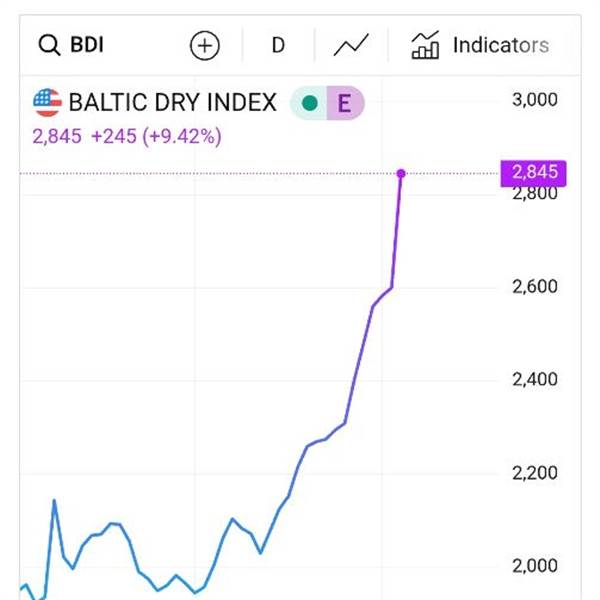Click the green market status dot
Image resolution: width=600 pixels, height=600 pixels.
(x=309, y=103)
